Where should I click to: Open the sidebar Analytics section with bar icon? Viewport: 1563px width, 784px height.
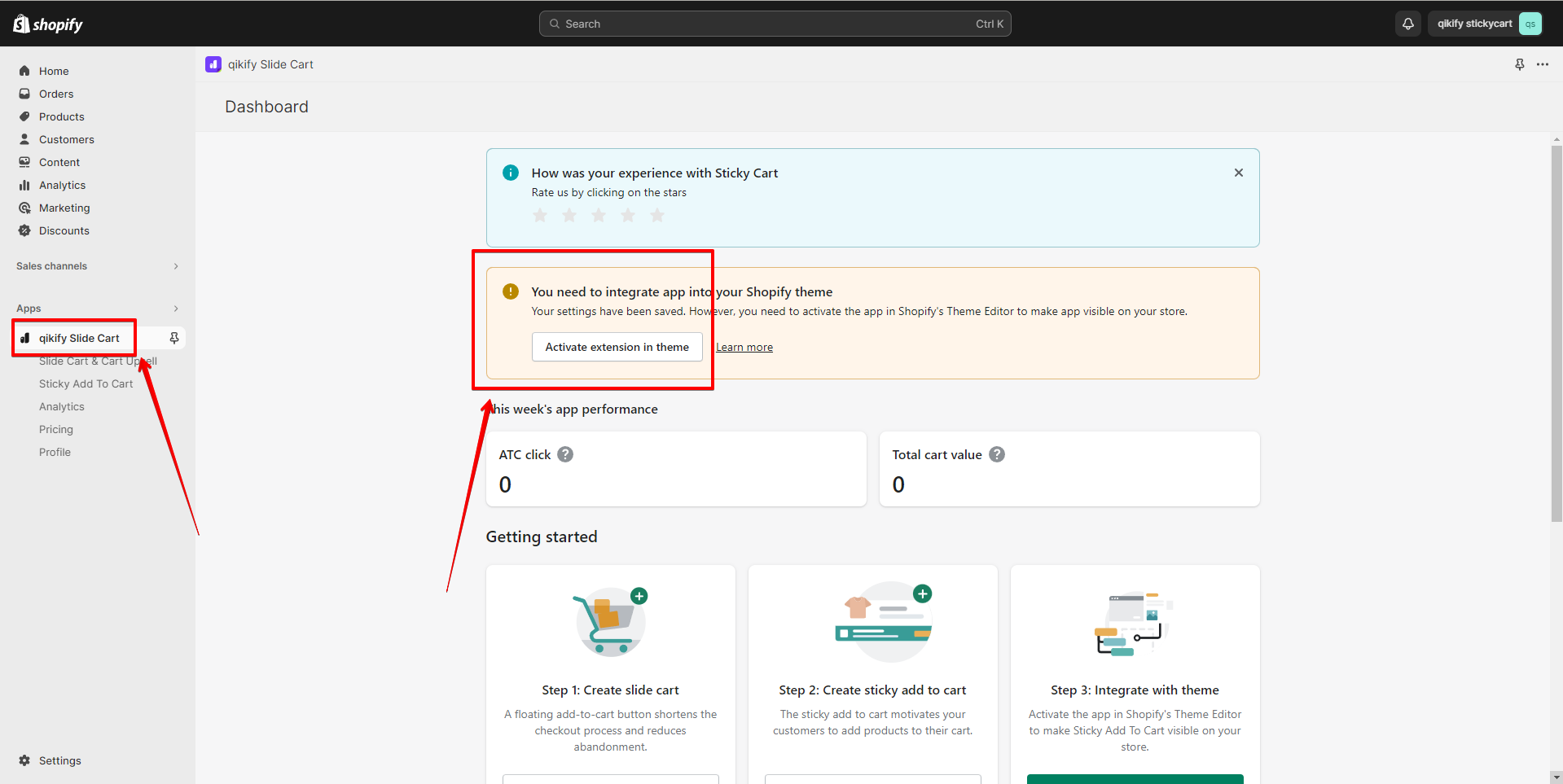[x=63, y=185]
